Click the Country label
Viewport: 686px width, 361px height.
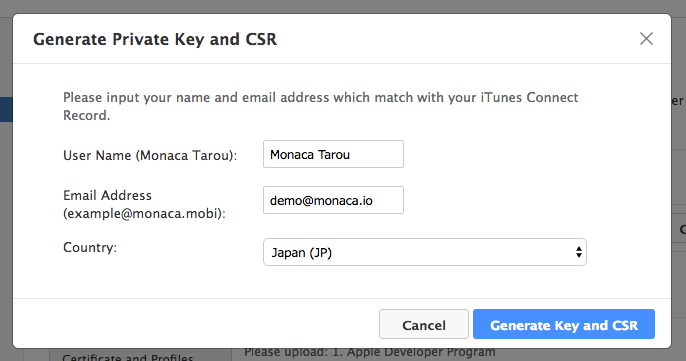(x=90, y=247)
